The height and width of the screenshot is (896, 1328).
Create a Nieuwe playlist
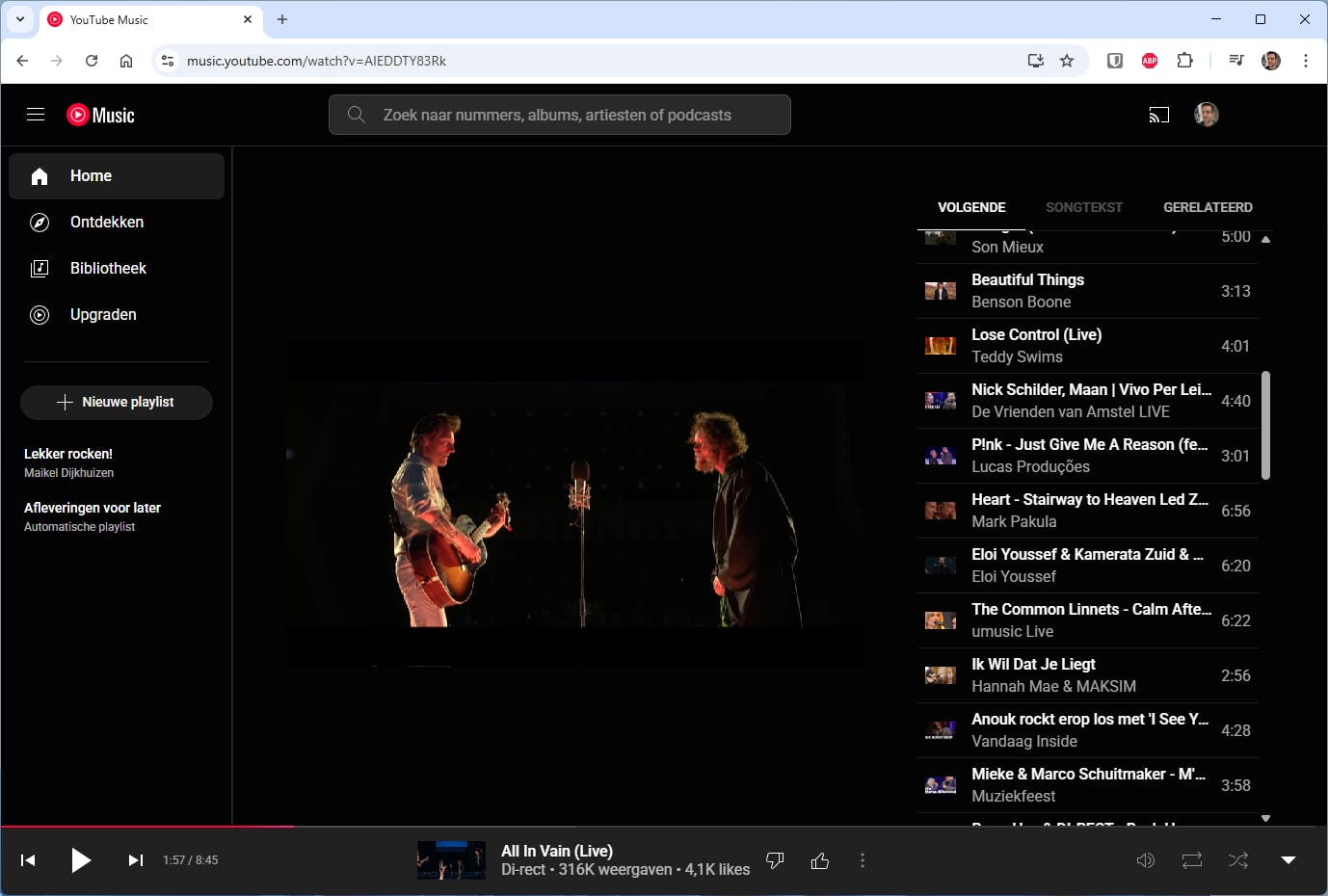(116, 402)
